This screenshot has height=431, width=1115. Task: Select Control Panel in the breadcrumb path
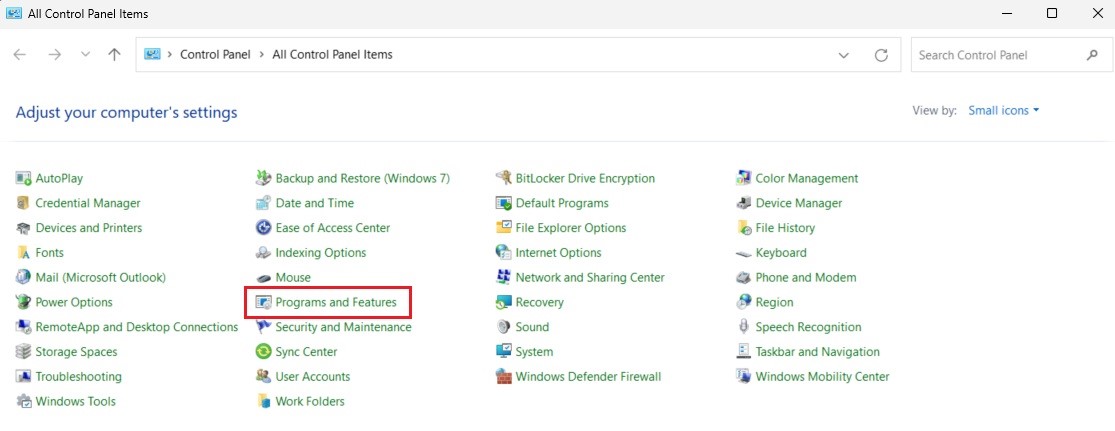tap(214, 55)
